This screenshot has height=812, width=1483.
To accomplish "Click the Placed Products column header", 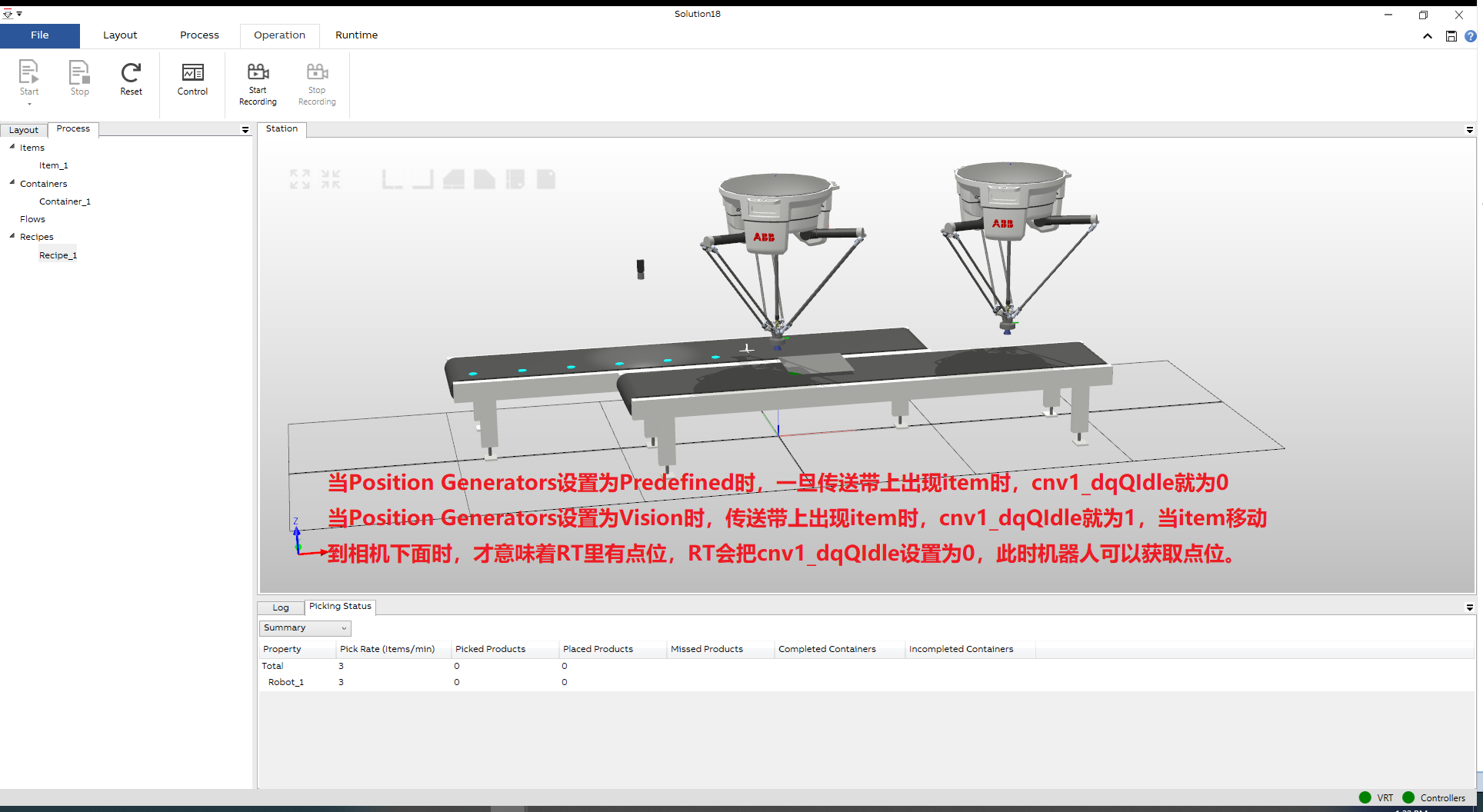I will coord(612,650).
